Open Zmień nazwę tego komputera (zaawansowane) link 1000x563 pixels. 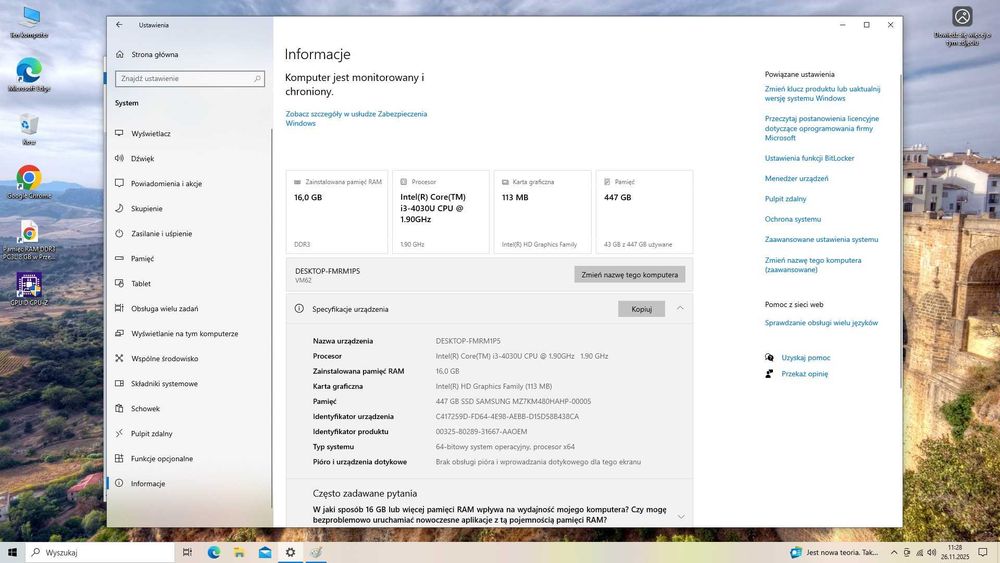click(x=813, y=265)
